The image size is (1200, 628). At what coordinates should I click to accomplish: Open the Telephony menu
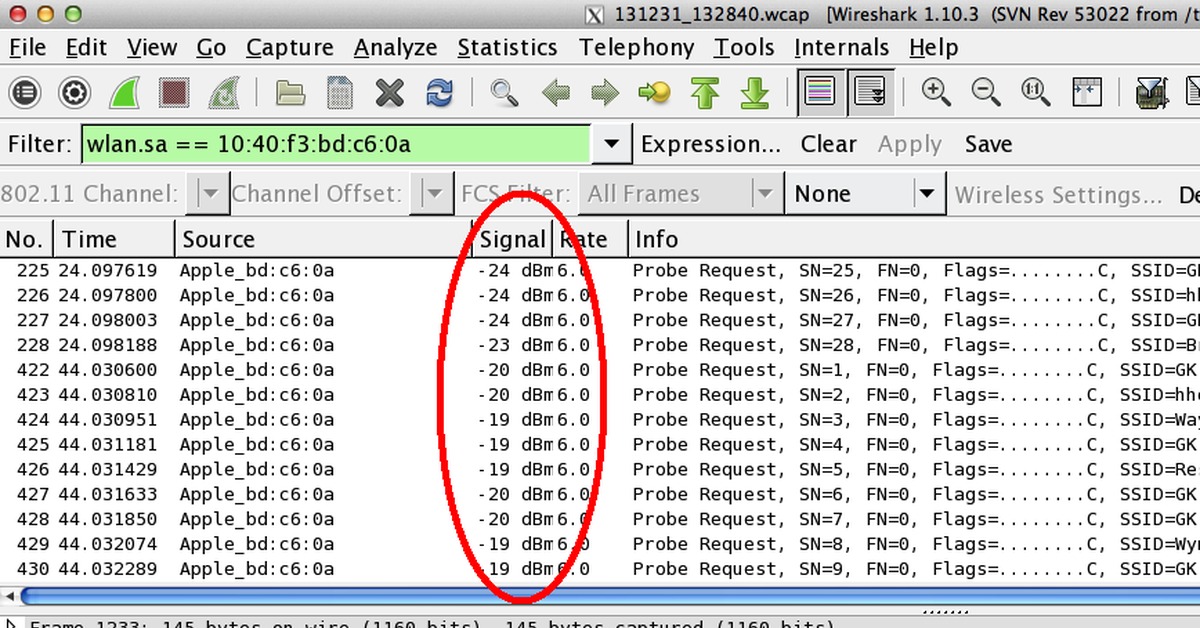[636, 47]
